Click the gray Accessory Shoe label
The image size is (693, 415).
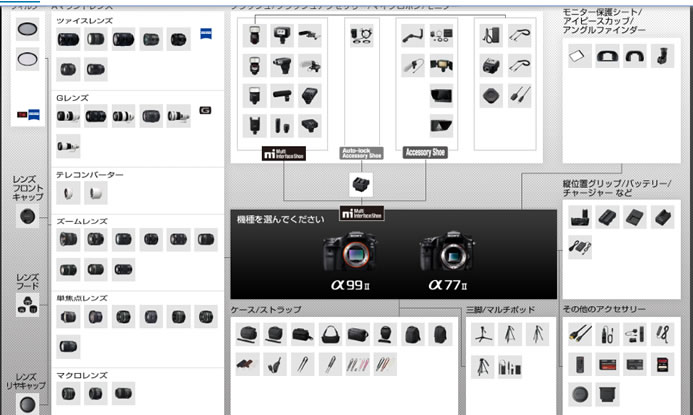(x=425, y=152)
